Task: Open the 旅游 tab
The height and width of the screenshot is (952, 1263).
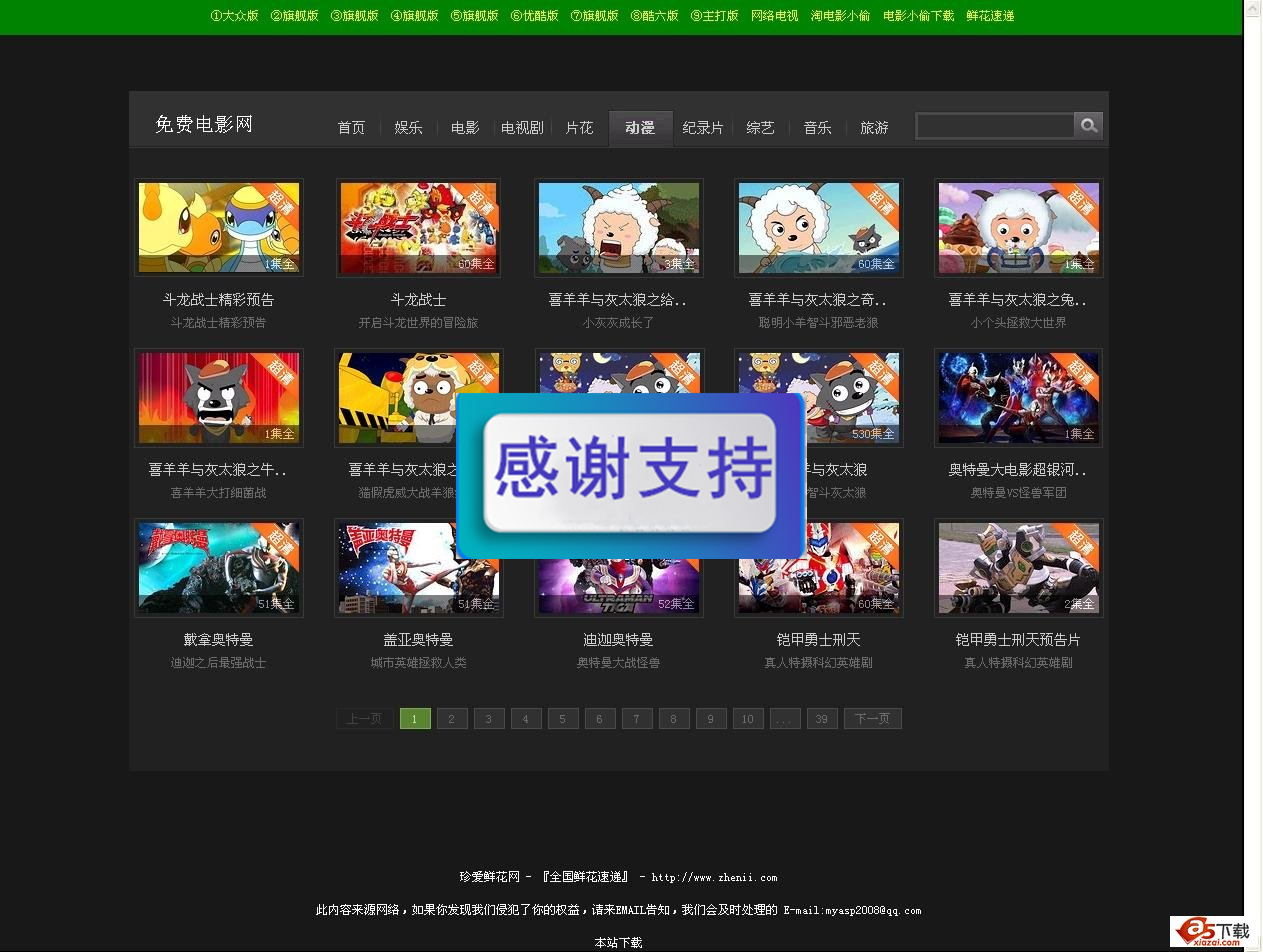Action: tap(874, 128)
